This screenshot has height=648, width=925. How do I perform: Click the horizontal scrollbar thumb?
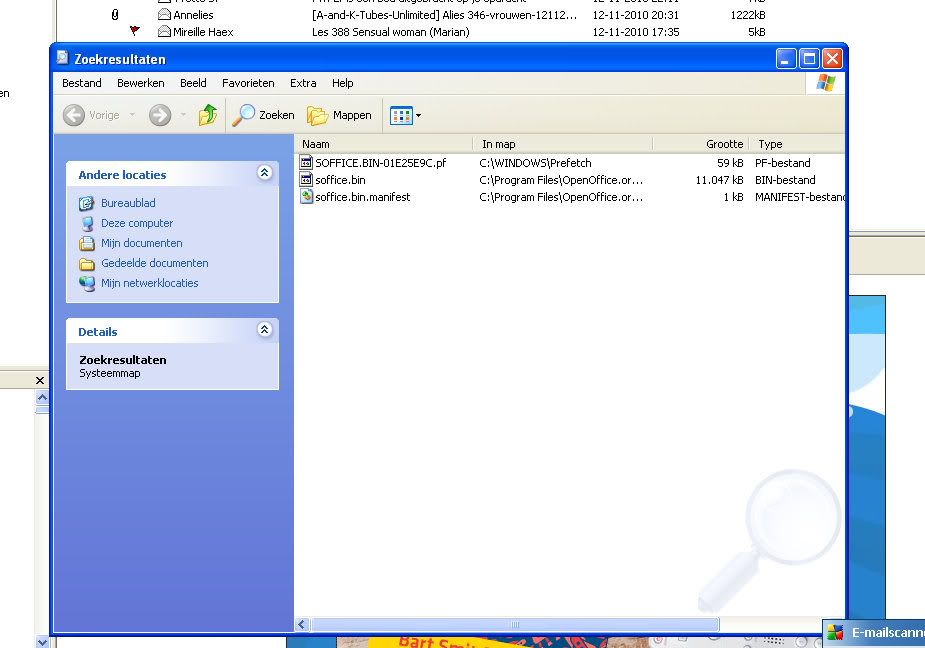pos(514,624)
